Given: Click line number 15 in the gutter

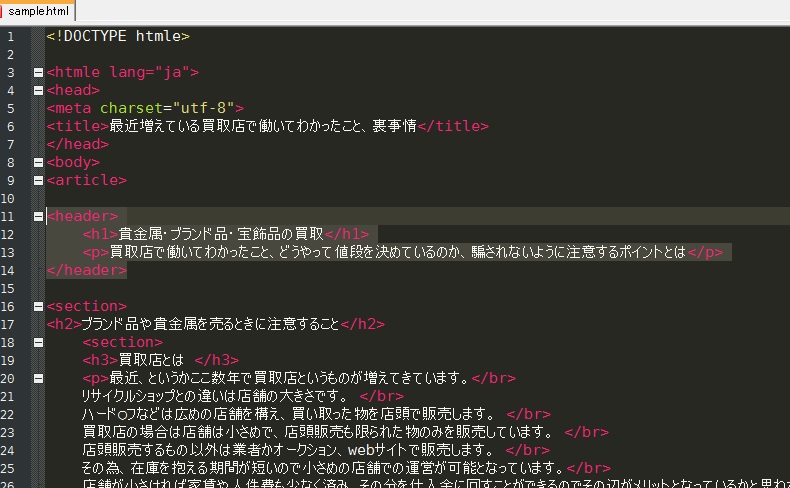Looking at the screenshot, I should [x=8, y=289].
